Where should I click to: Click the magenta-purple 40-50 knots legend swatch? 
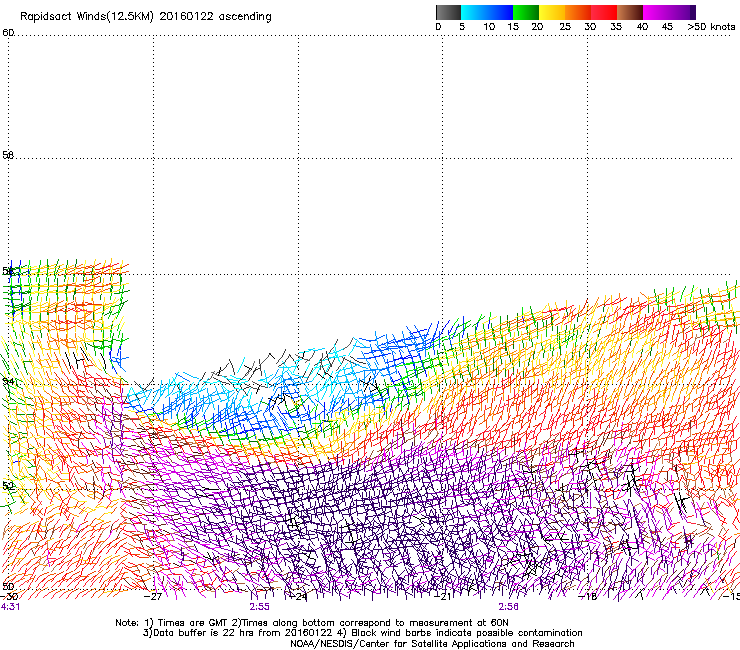[x=669, y=12]
